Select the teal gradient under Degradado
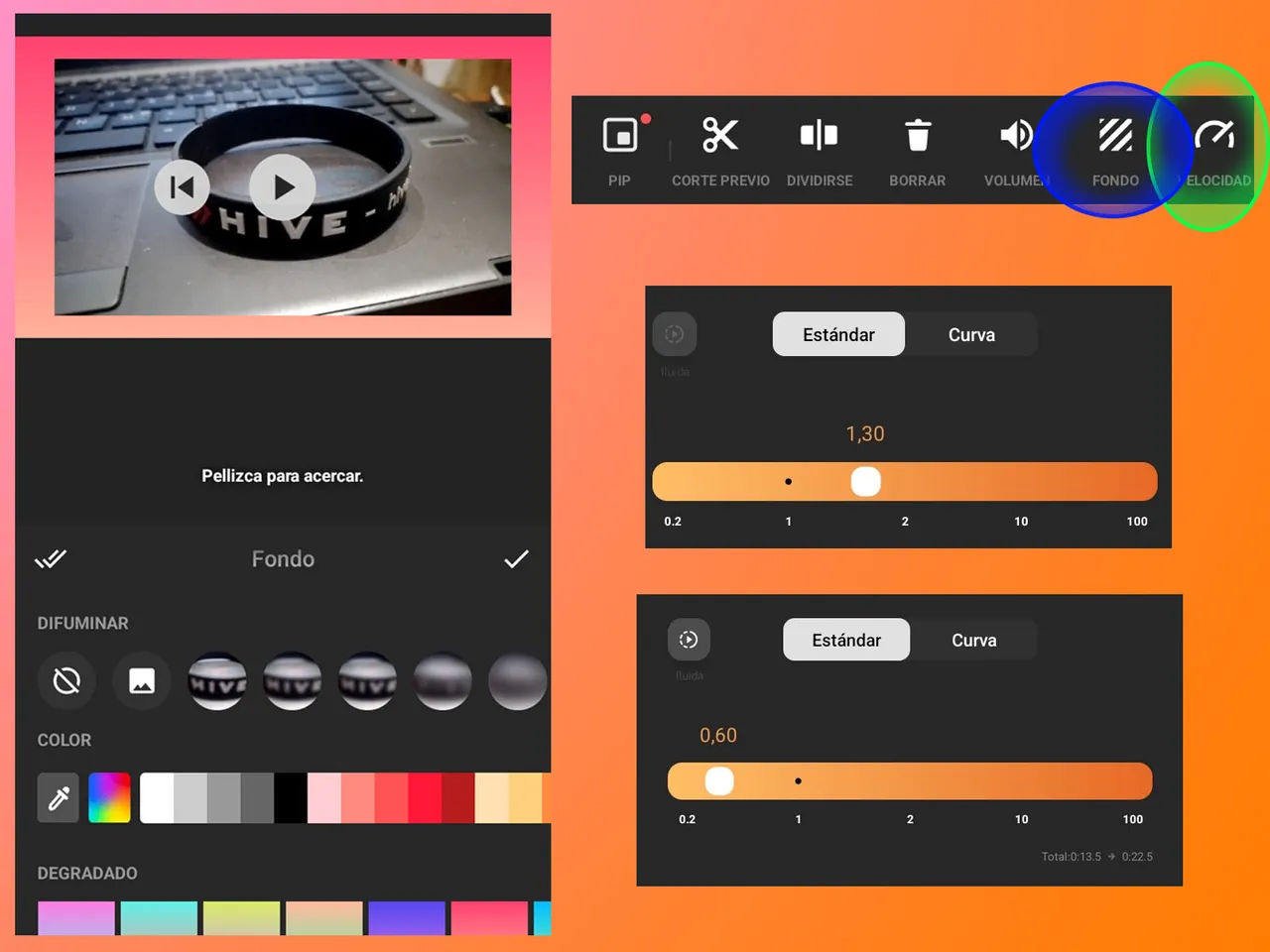Image resolution: width=1270 pixels, height=952 pixels. pos(159,918)
